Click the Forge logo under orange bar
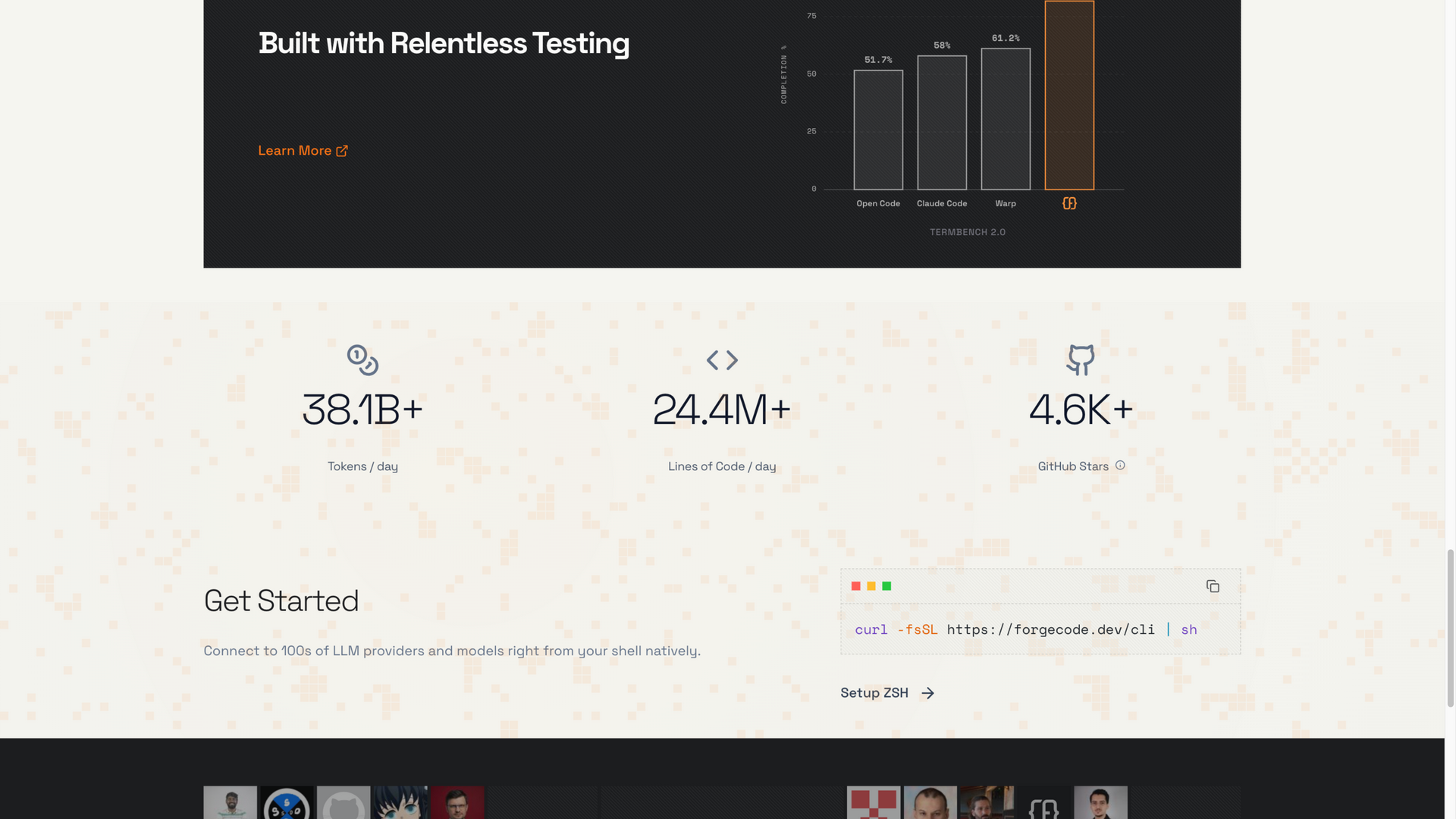This screenshot has width=1456, height=819. (x=1069, y=203)
